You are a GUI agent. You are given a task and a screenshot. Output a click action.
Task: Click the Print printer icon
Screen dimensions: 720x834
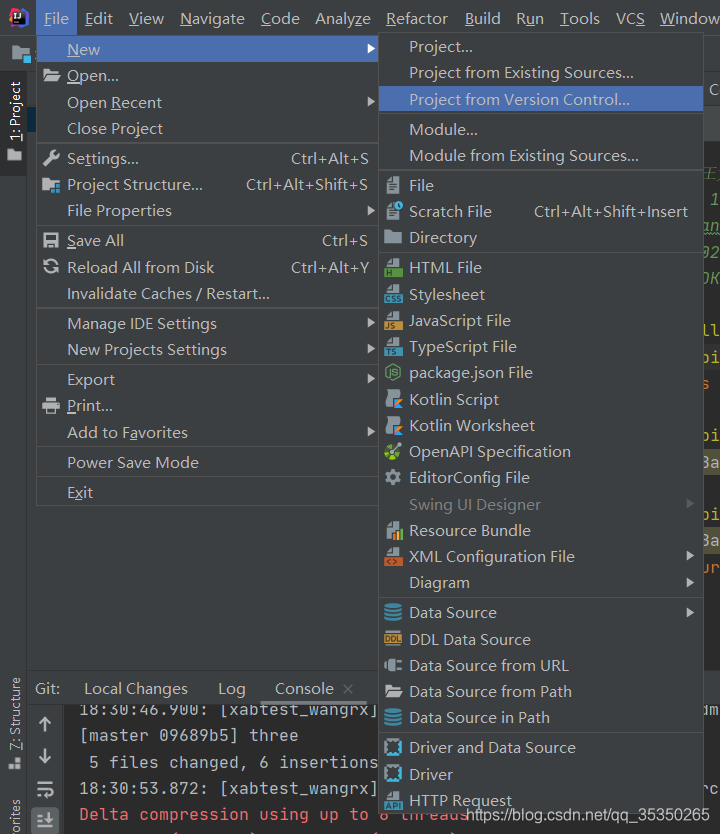tap(51, 406)
